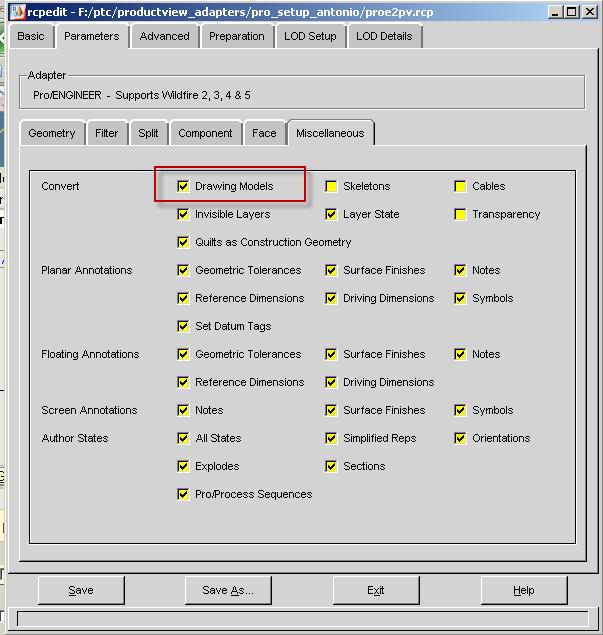
Task: Toggle Floating Annotations Driving Dimensions checkbox
Action: (x=331, y=382)
